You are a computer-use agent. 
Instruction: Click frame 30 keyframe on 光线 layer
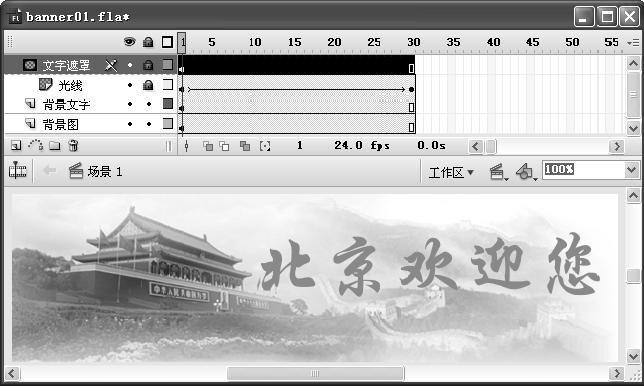click(411, 89)
